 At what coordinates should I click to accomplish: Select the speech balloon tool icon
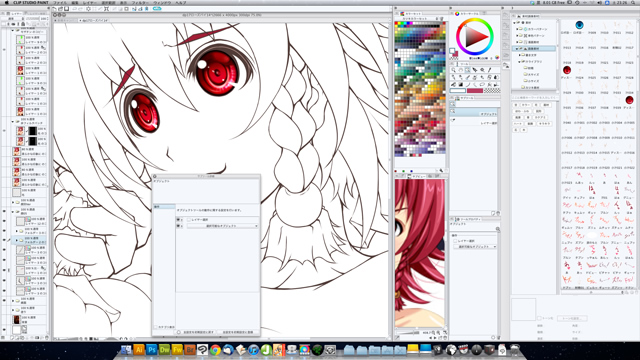point(482,84)
